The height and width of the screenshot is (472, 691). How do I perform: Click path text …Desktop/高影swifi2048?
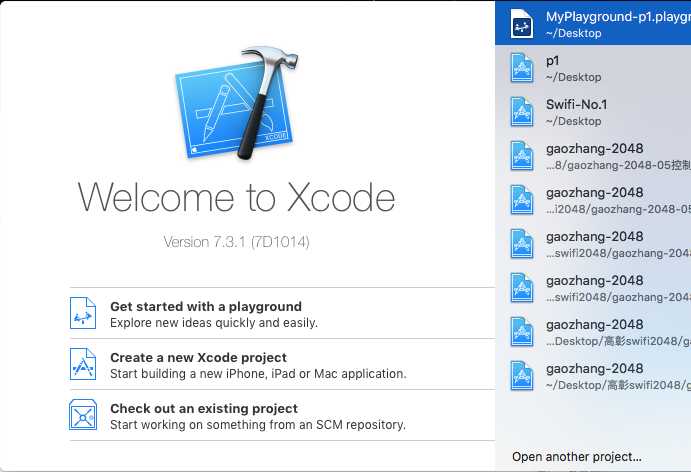(618, 342)
